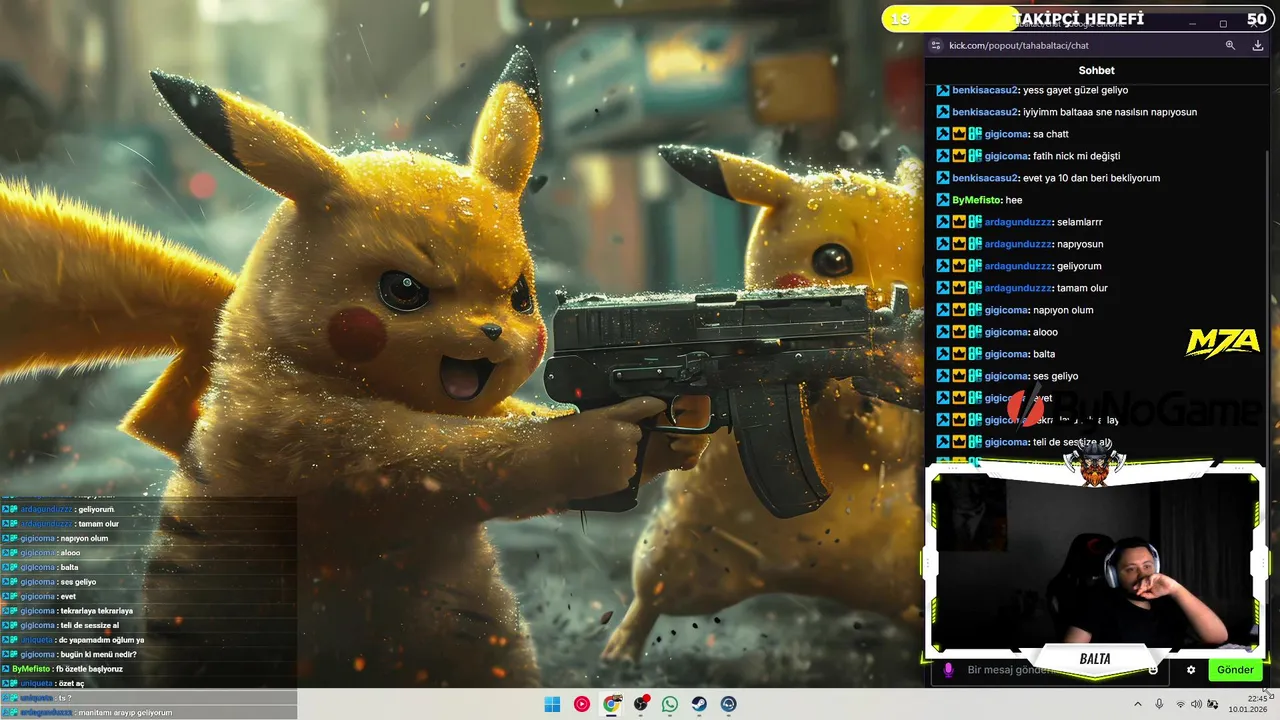The height and width of the screenshot is (720, 1280).
Task: Open the volume control in tray
Action: coord(1197,704)
